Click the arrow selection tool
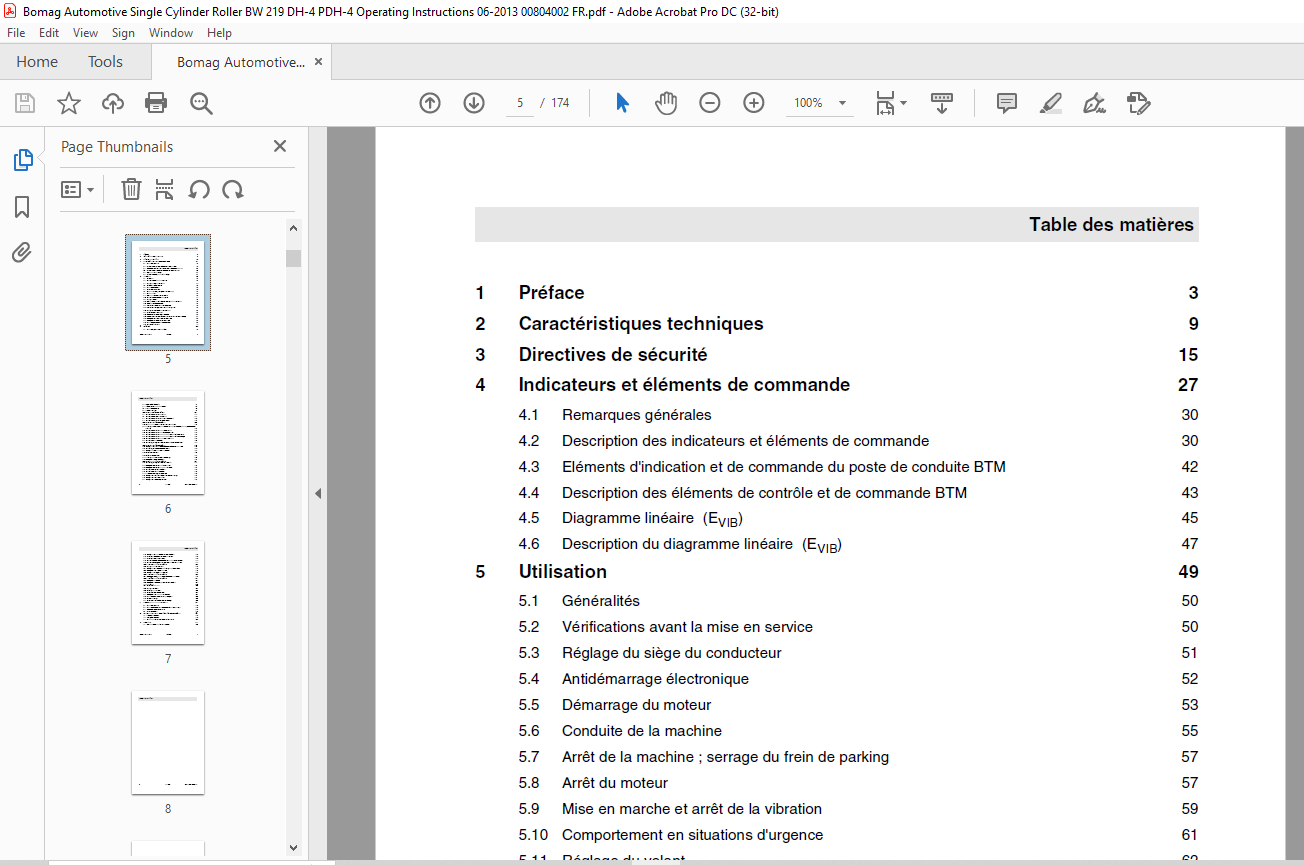The image size is (1304, 865). tap(622, 103)
